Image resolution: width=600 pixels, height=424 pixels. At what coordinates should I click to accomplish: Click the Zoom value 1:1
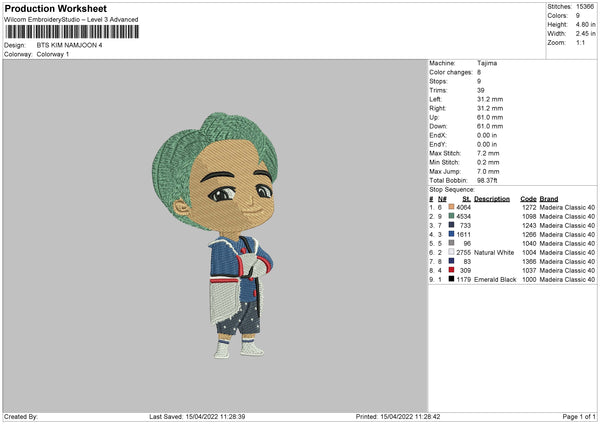click(x=580, y=42)
